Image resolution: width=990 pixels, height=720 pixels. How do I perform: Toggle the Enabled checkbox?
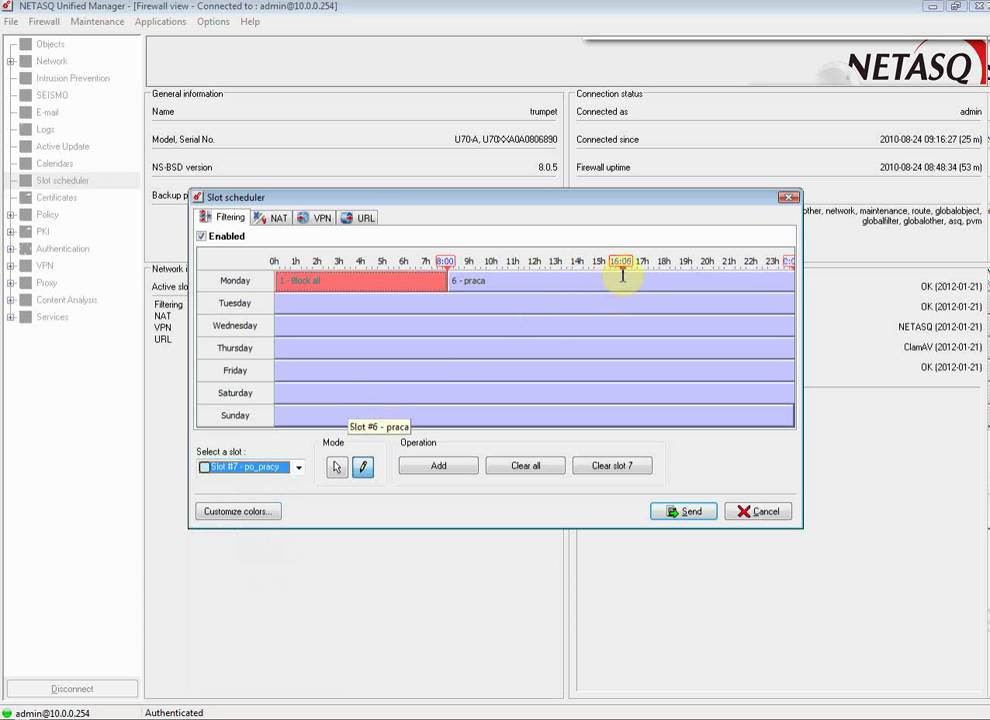click(201, 236)
